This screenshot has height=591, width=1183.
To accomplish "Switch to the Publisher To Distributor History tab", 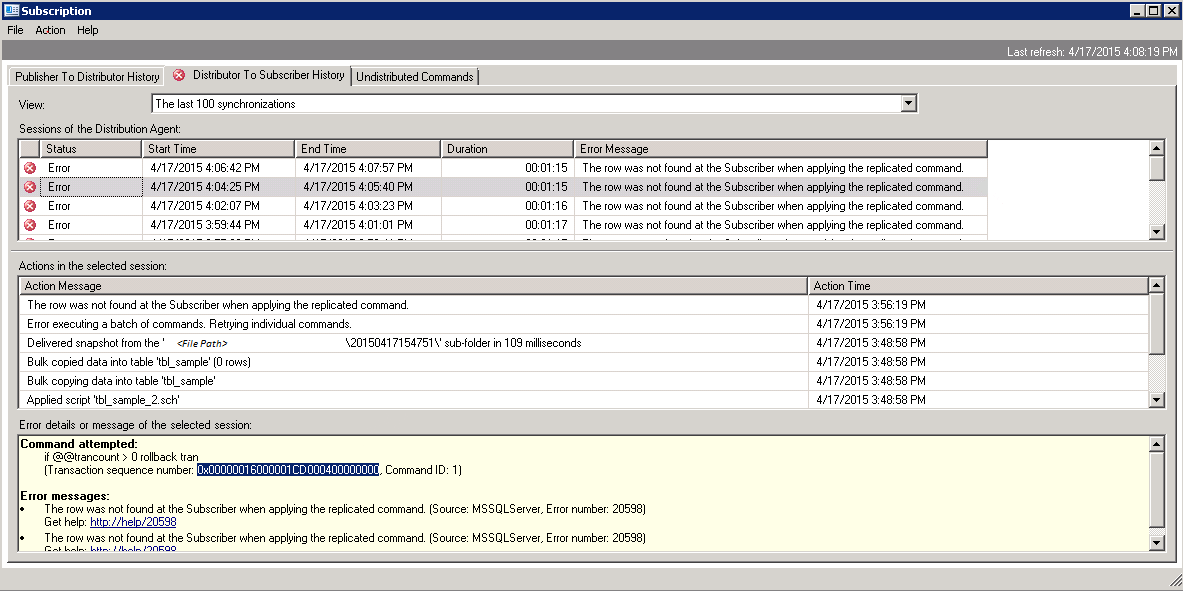I will pos(85,76).
